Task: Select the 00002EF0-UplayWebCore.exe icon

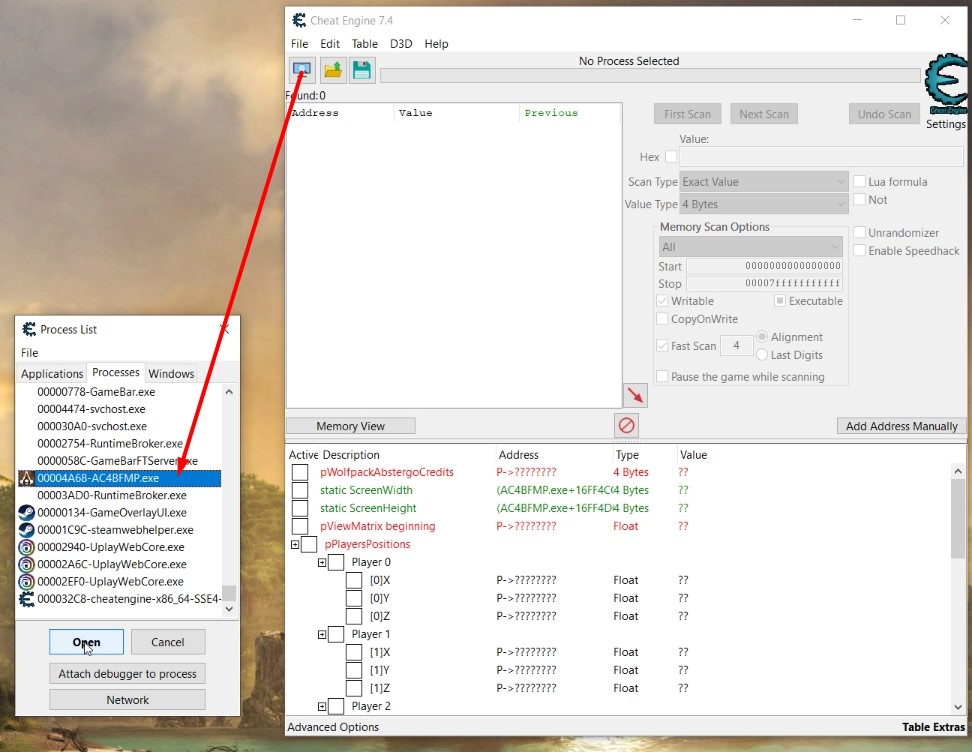Action: 26,582
